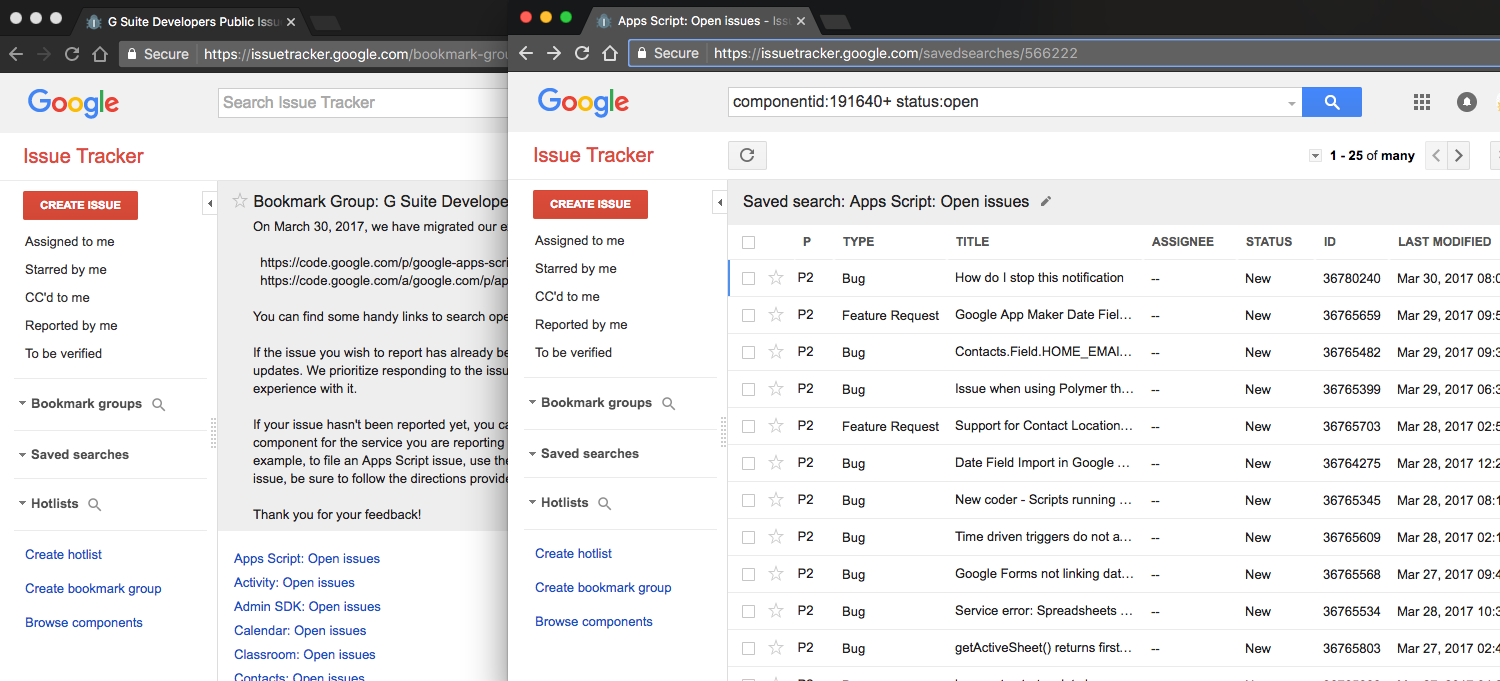Click home button in front browser window
Image resolution: width=1500 pixels, height=681 pixels.
[x=610, y=53]
